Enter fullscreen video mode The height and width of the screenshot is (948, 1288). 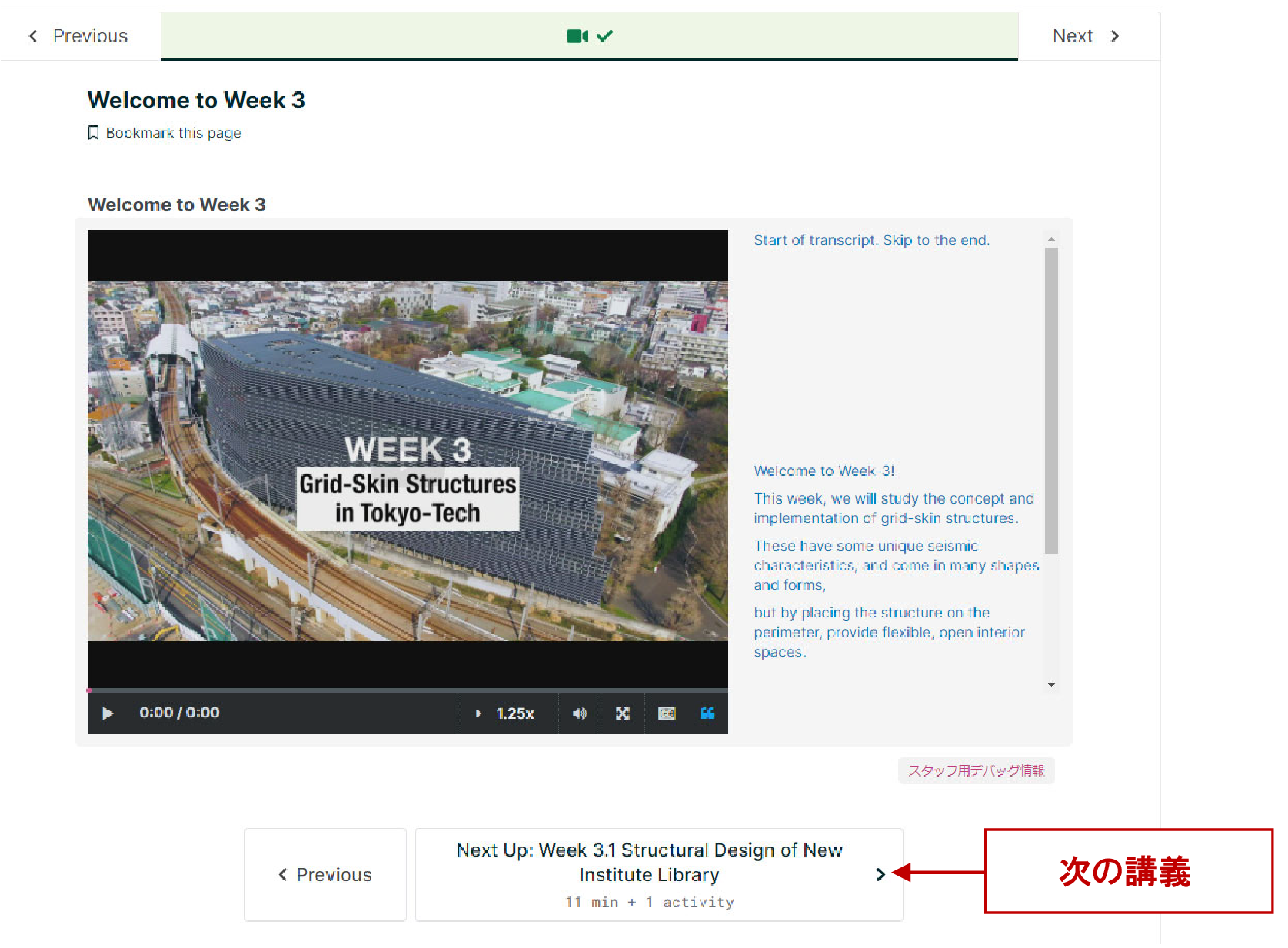point(623,713)
